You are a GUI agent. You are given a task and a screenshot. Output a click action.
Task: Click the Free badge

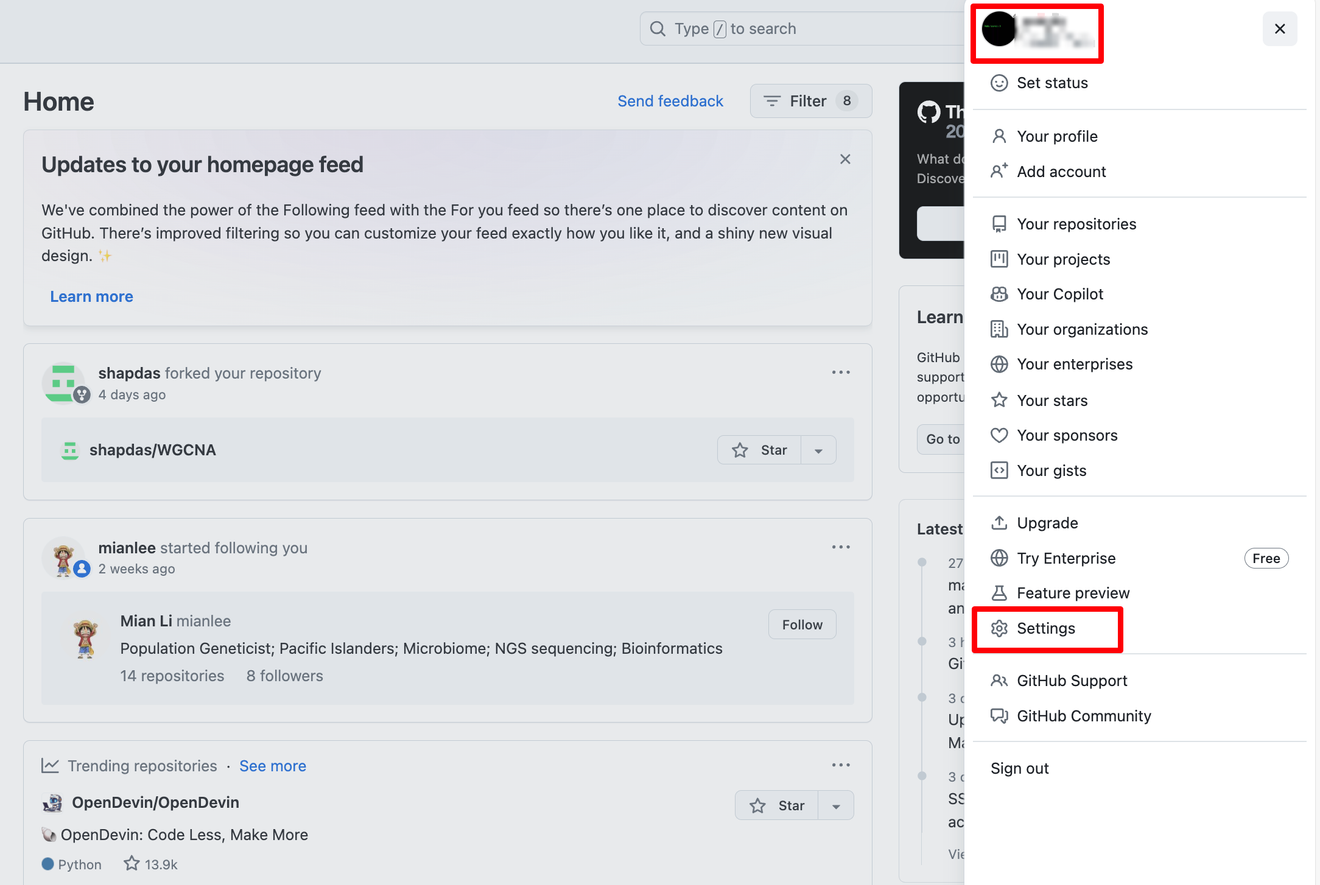[1266, 558]
